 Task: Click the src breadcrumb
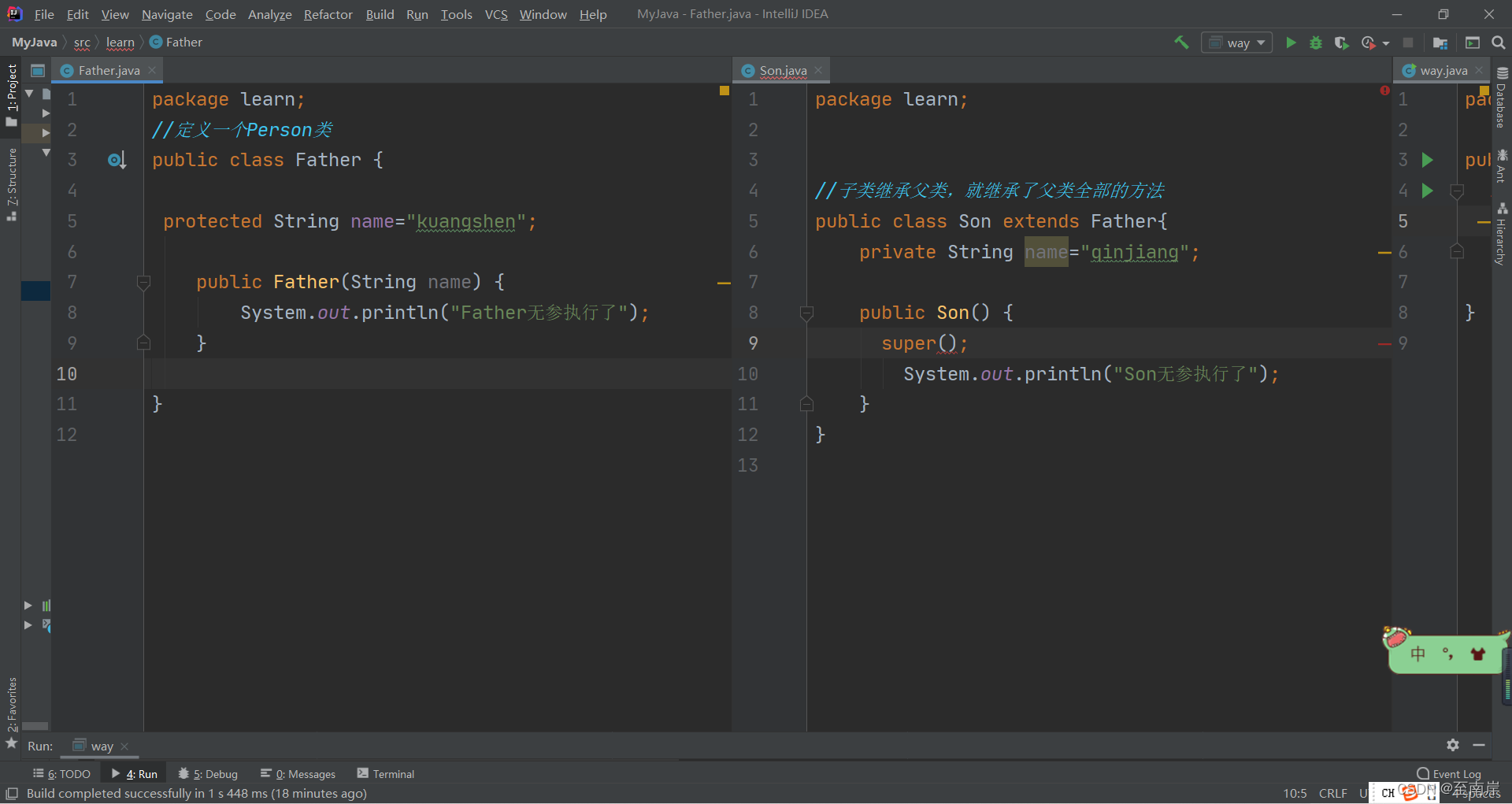click(82, 43)
